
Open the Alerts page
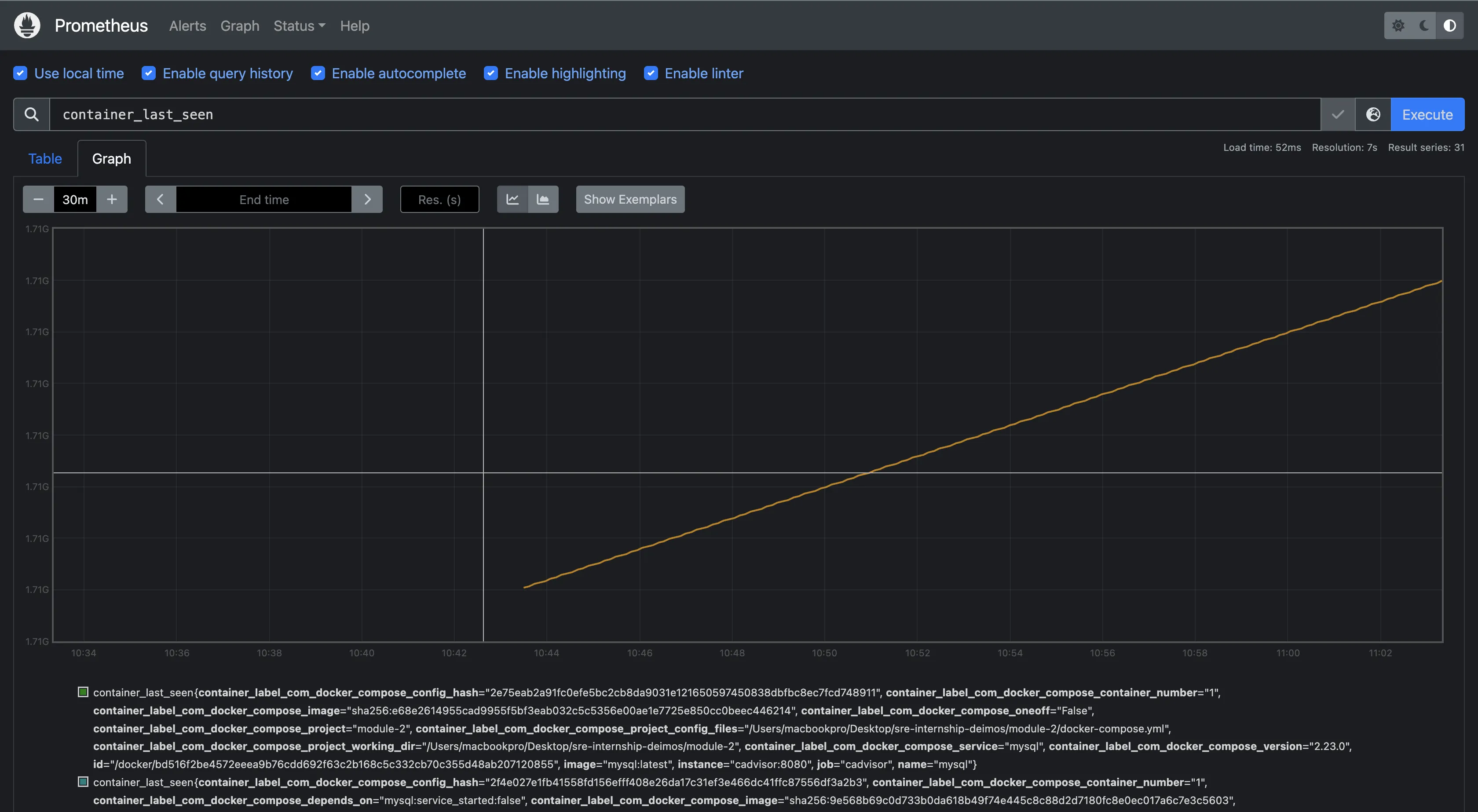[187, 26]
